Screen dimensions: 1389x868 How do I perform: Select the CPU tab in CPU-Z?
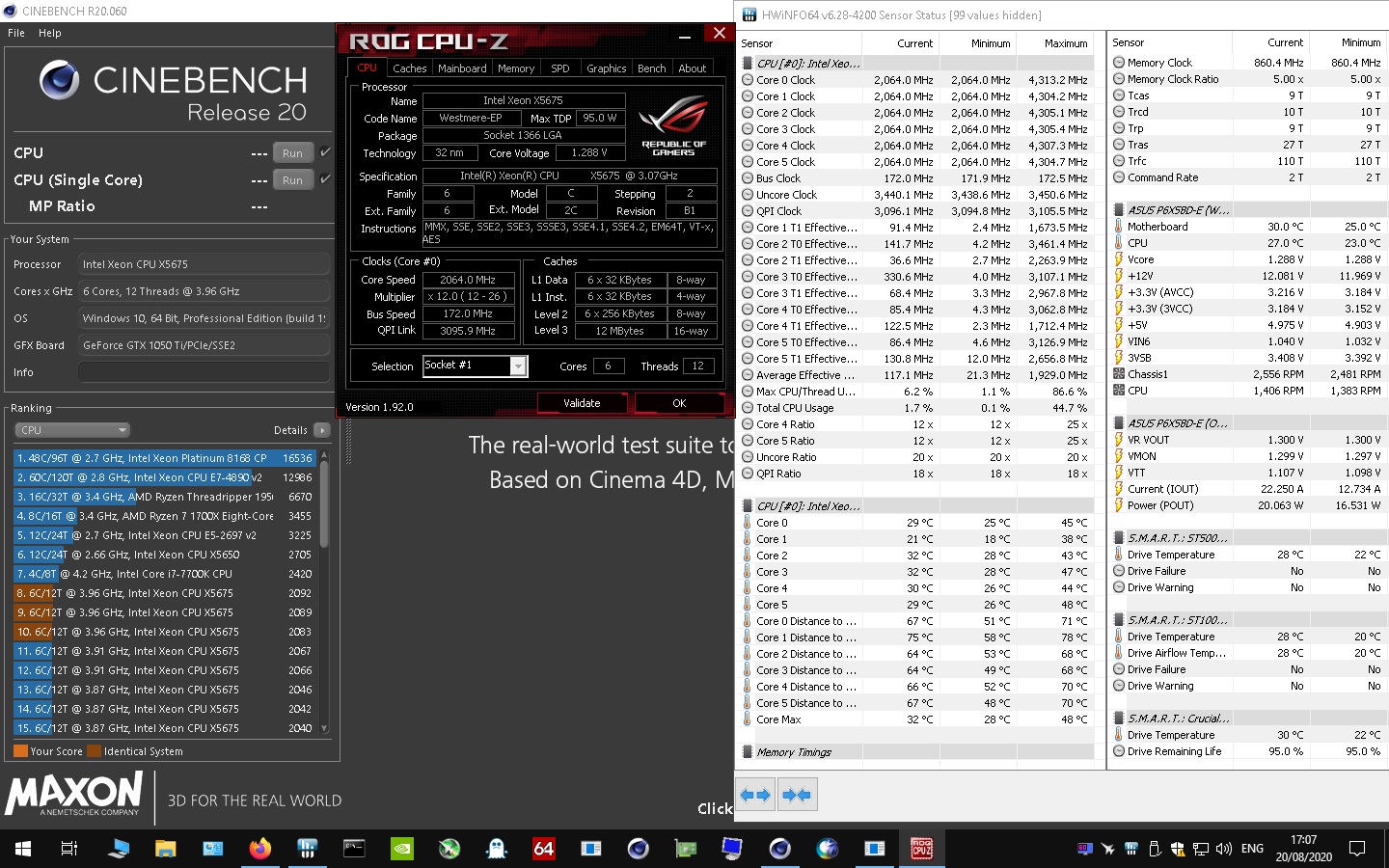[x=367, y=68]
